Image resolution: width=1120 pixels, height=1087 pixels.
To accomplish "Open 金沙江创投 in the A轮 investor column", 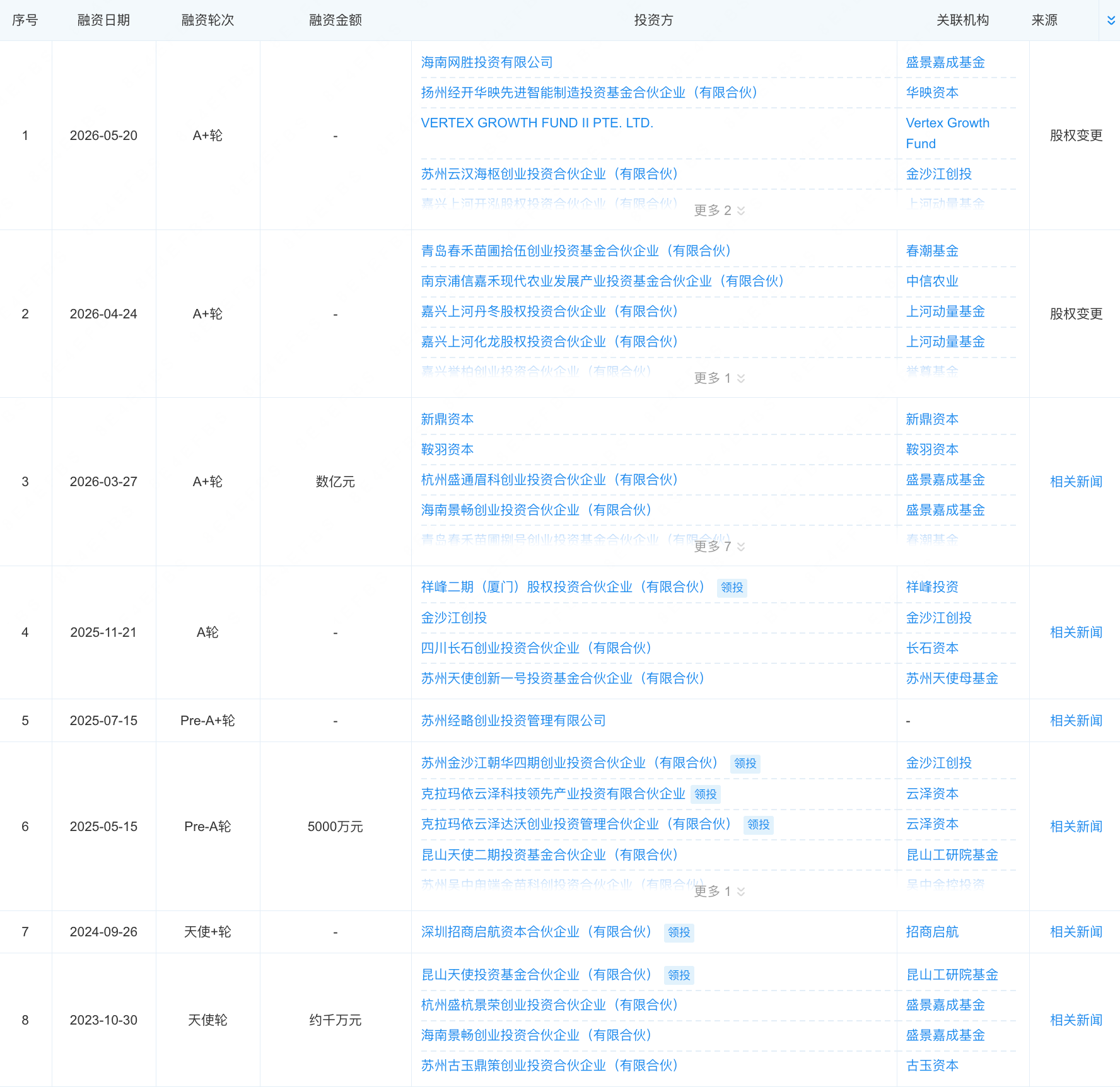I will click(x=454, y=618).
